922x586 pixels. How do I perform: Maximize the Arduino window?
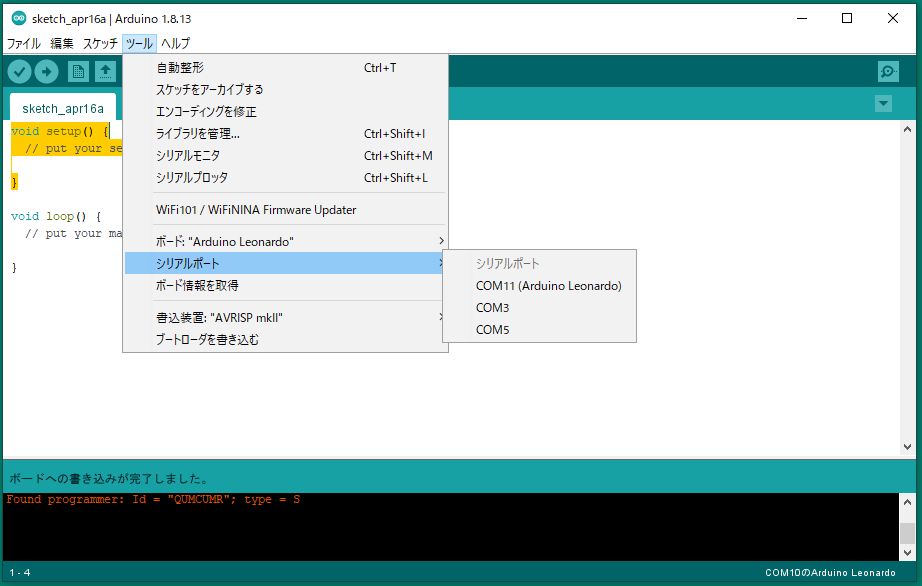[x=847, y=18]
